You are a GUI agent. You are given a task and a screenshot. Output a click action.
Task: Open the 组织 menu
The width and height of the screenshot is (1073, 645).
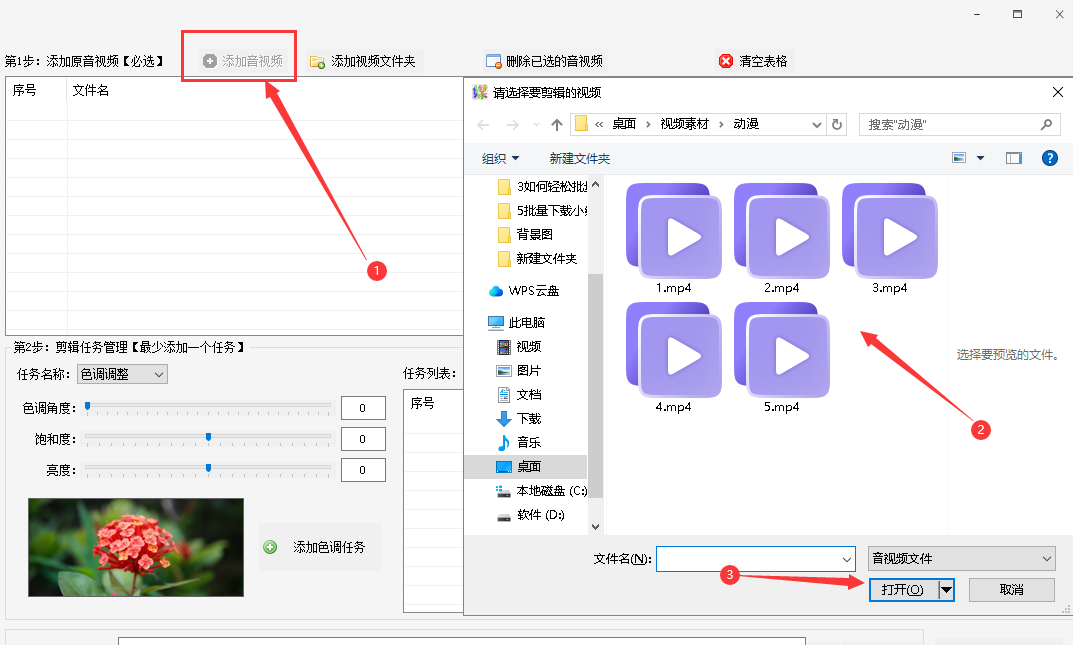[x=500, y=159]
